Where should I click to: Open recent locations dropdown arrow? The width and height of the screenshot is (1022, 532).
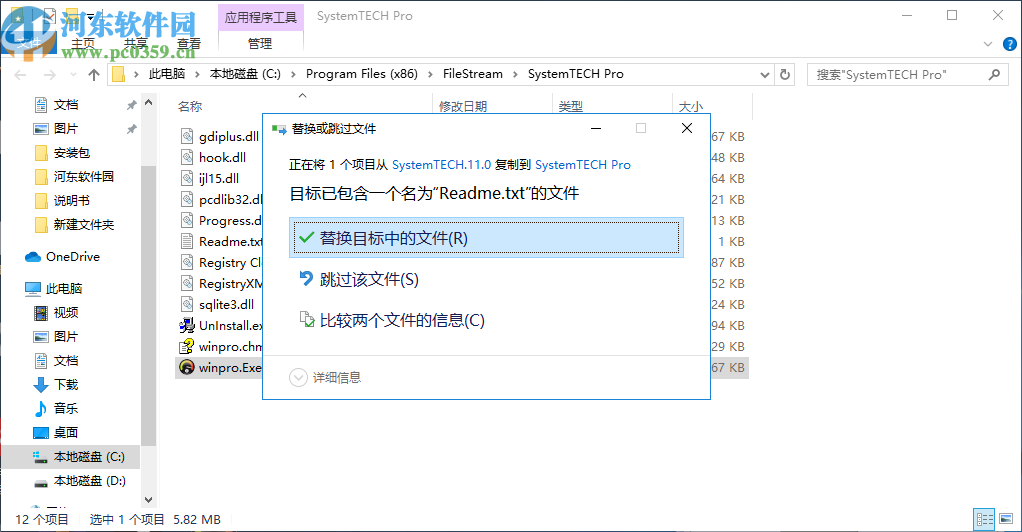click(73, 75)
